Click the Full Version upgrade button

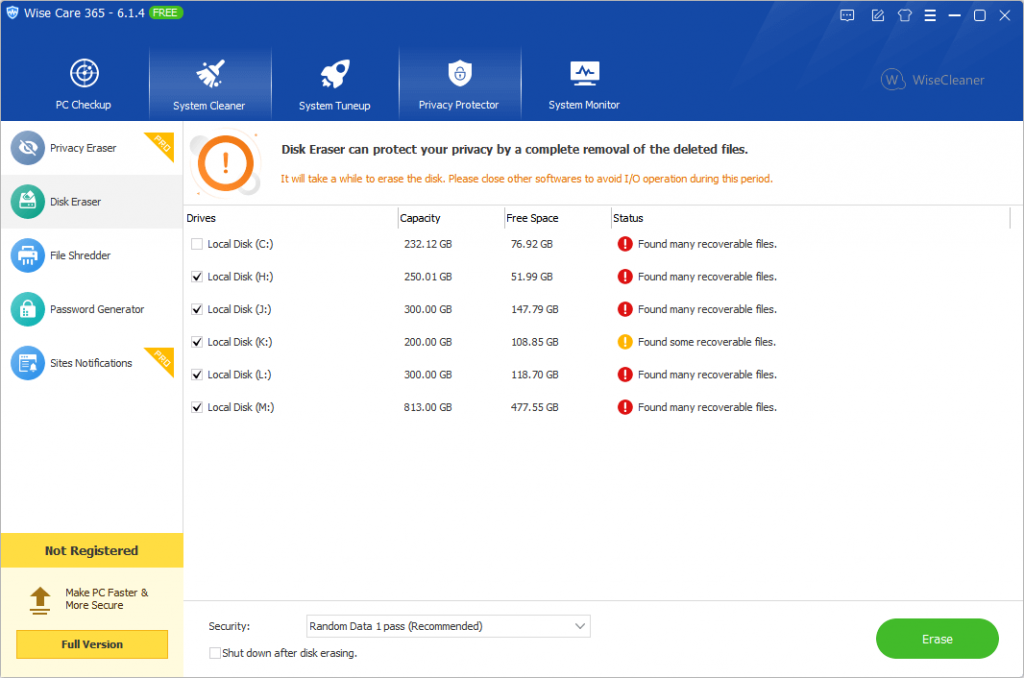click(92, 644)
